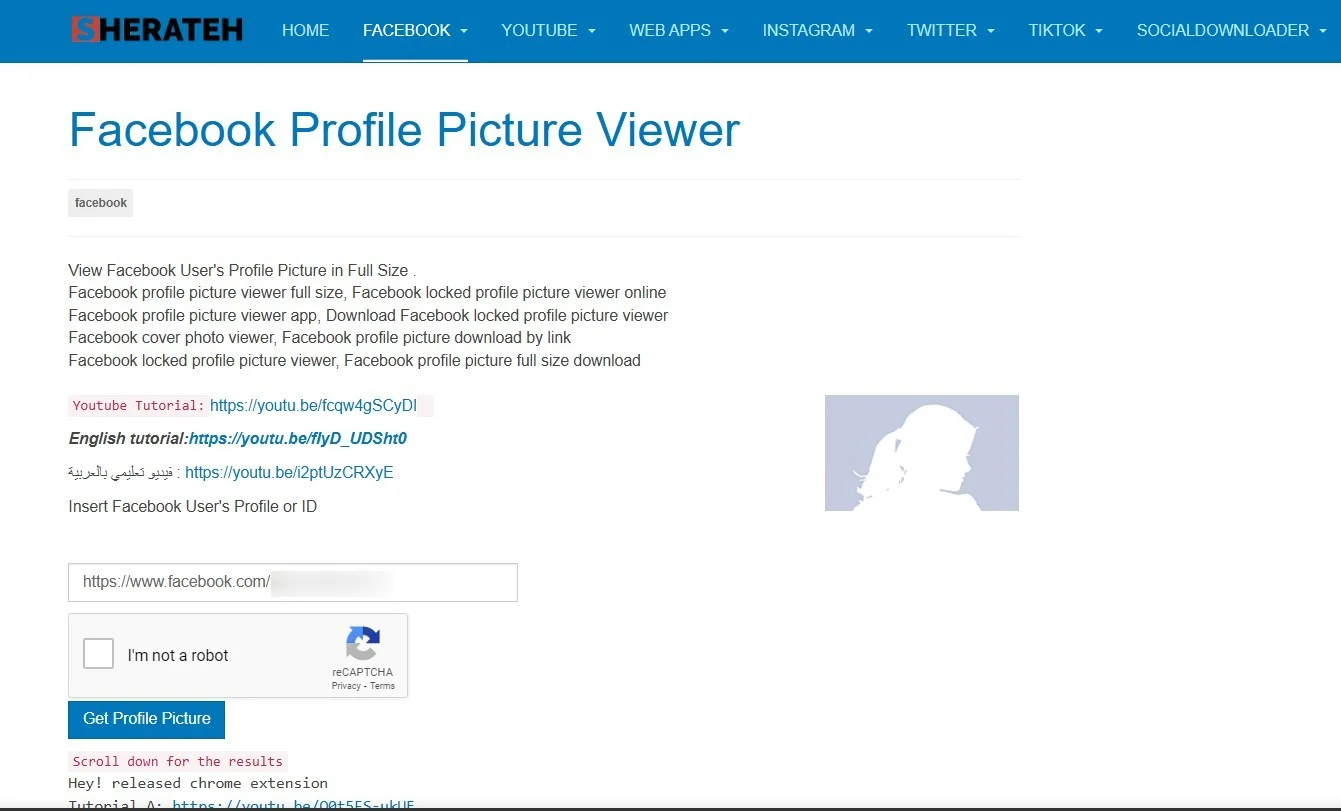Open reCAPTCHA Terms link

(x=383, y=686)
